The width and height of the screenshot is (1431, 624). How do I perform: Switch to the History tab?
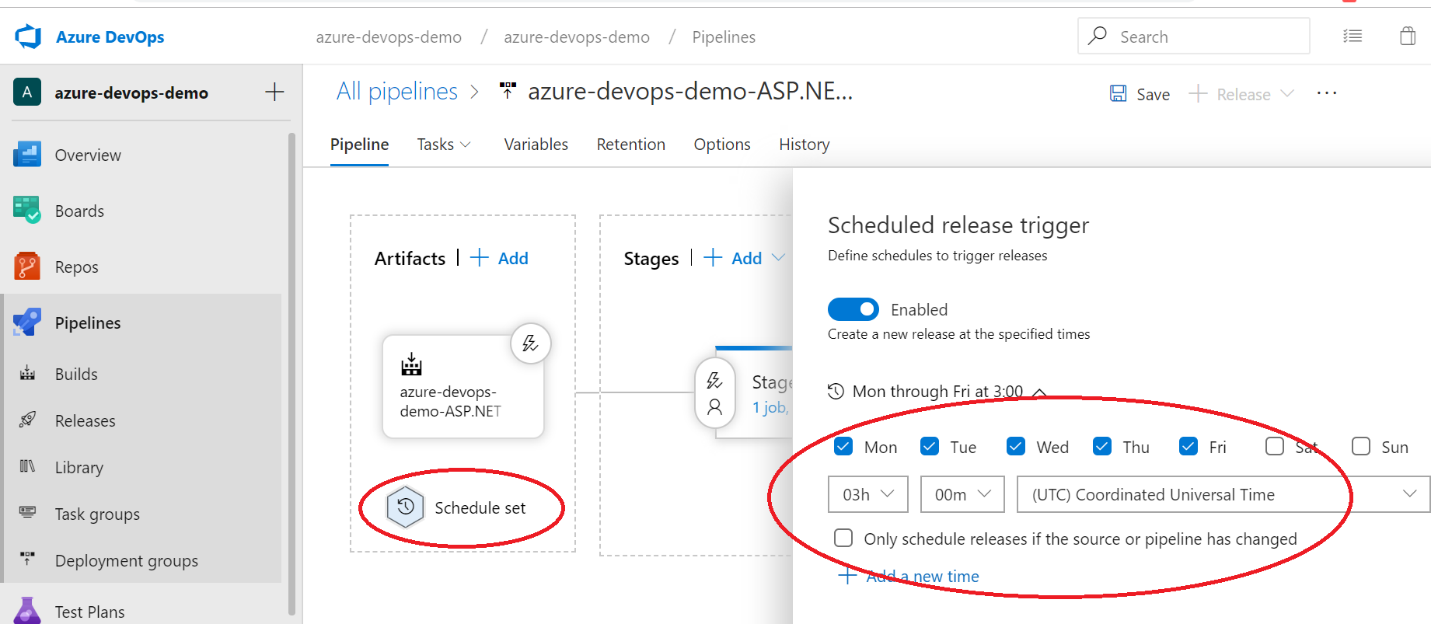pos(804,144)
